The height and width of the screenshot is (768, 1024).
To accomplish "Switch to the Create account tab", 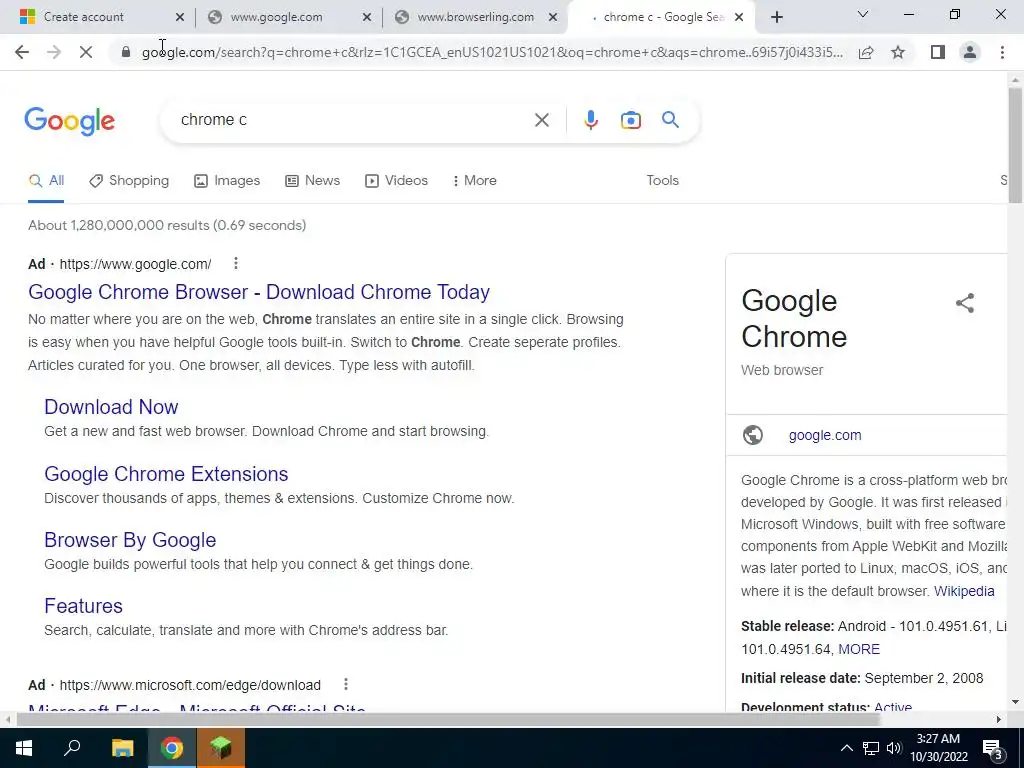I will [x=84, y=17].
